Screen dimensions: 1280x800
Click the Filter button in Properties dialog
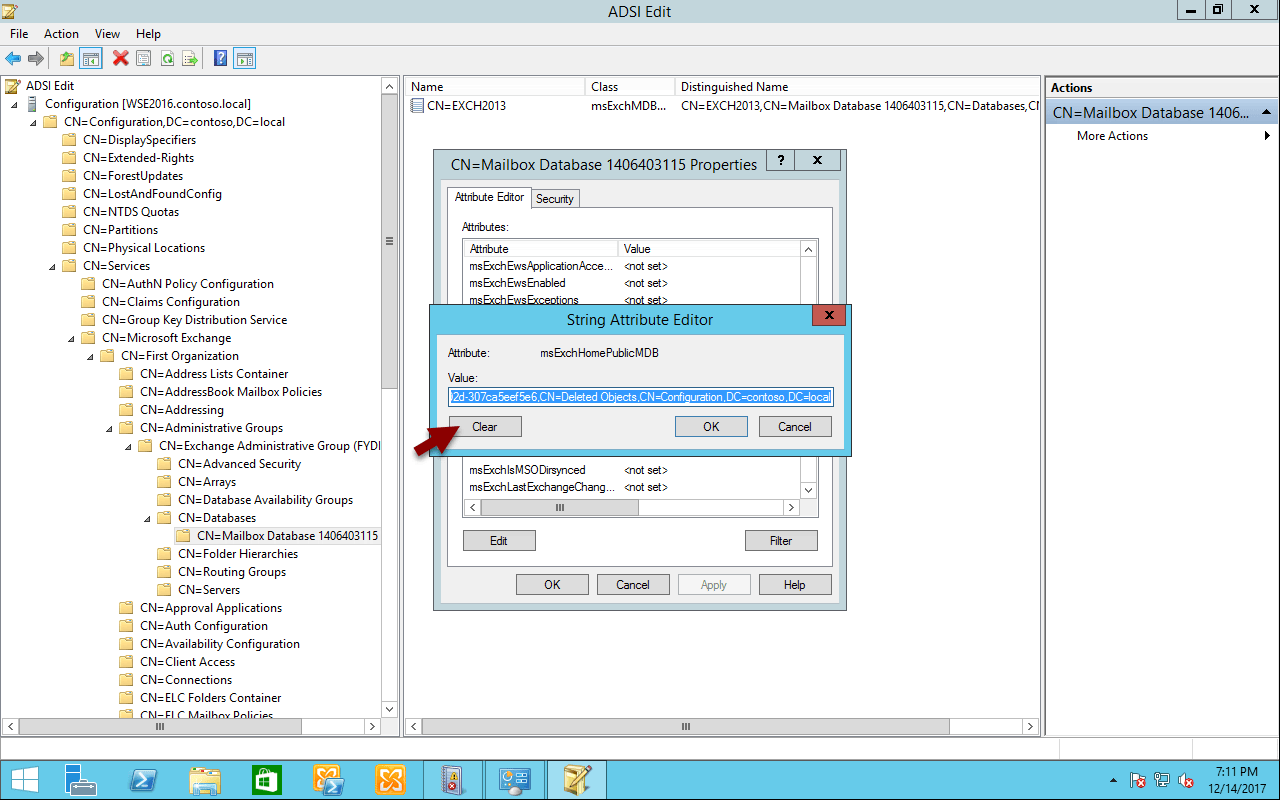pyautogui.click(x=781, y=541)
